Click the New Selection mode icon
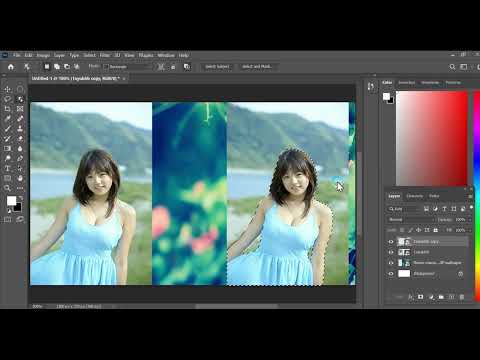Image resolution: width=480 pixels, height=360 pixels. pyautogui.click(x=47, y=67)
